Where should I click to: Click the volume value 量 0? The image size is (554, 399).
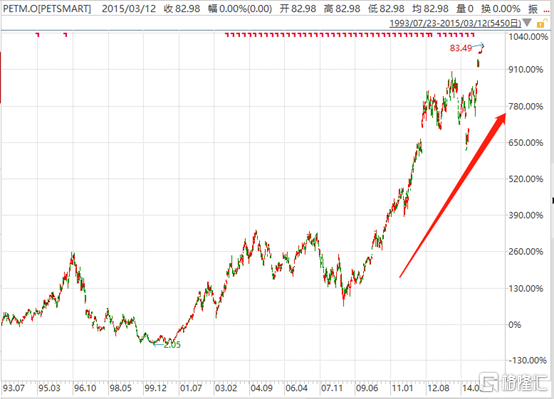pyautogui.click(x=465, y=8)
